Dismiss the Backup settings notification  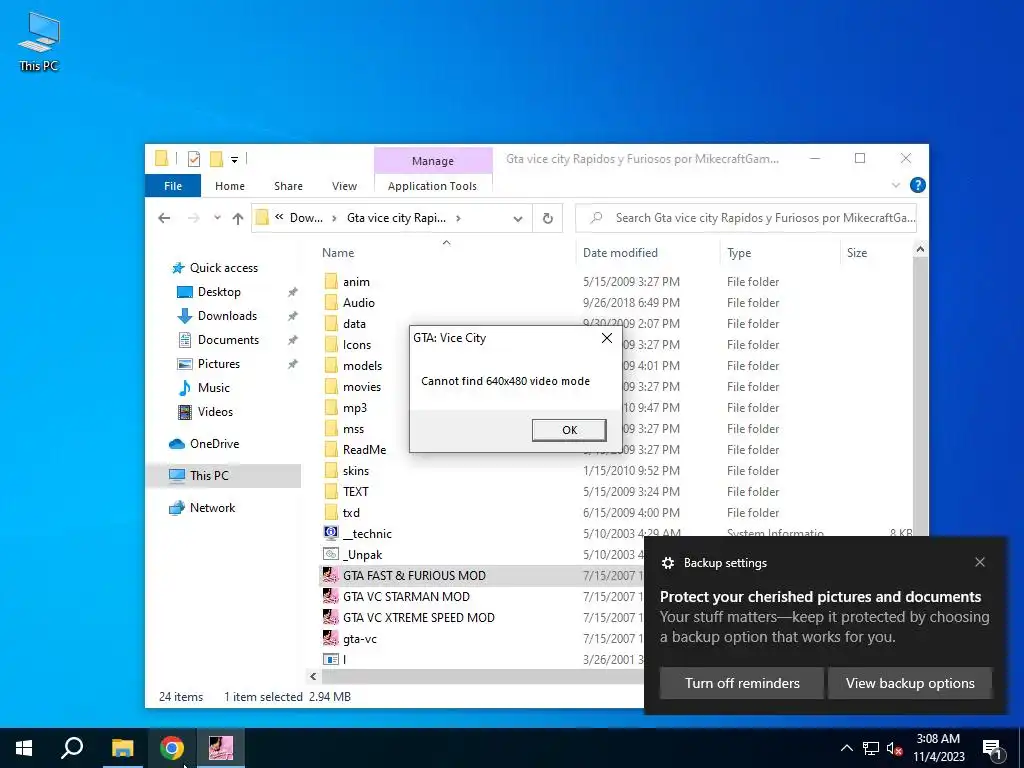coord(980,562)
